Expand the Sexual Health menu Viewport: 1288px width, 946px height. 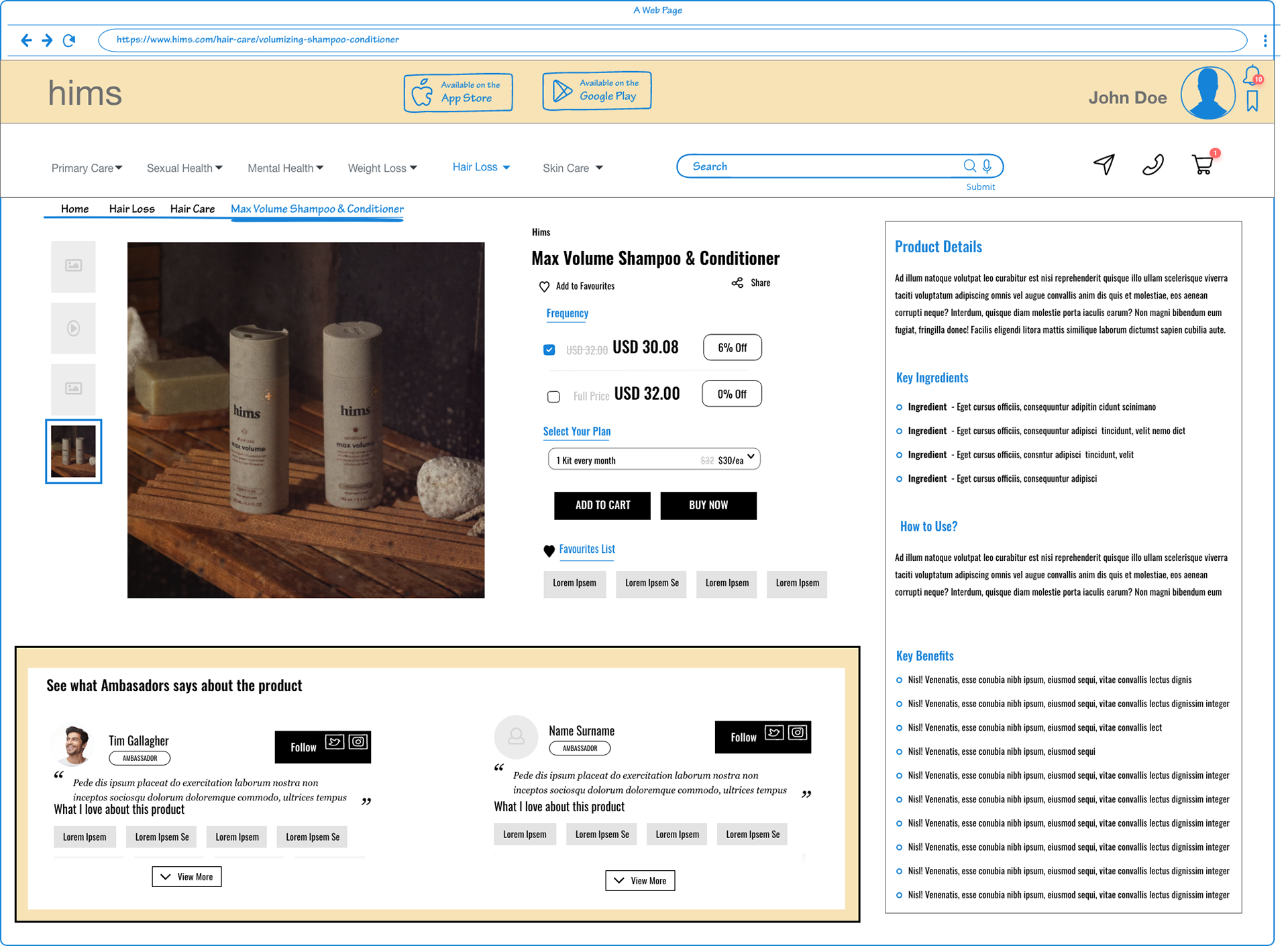[x=184, y=168]
